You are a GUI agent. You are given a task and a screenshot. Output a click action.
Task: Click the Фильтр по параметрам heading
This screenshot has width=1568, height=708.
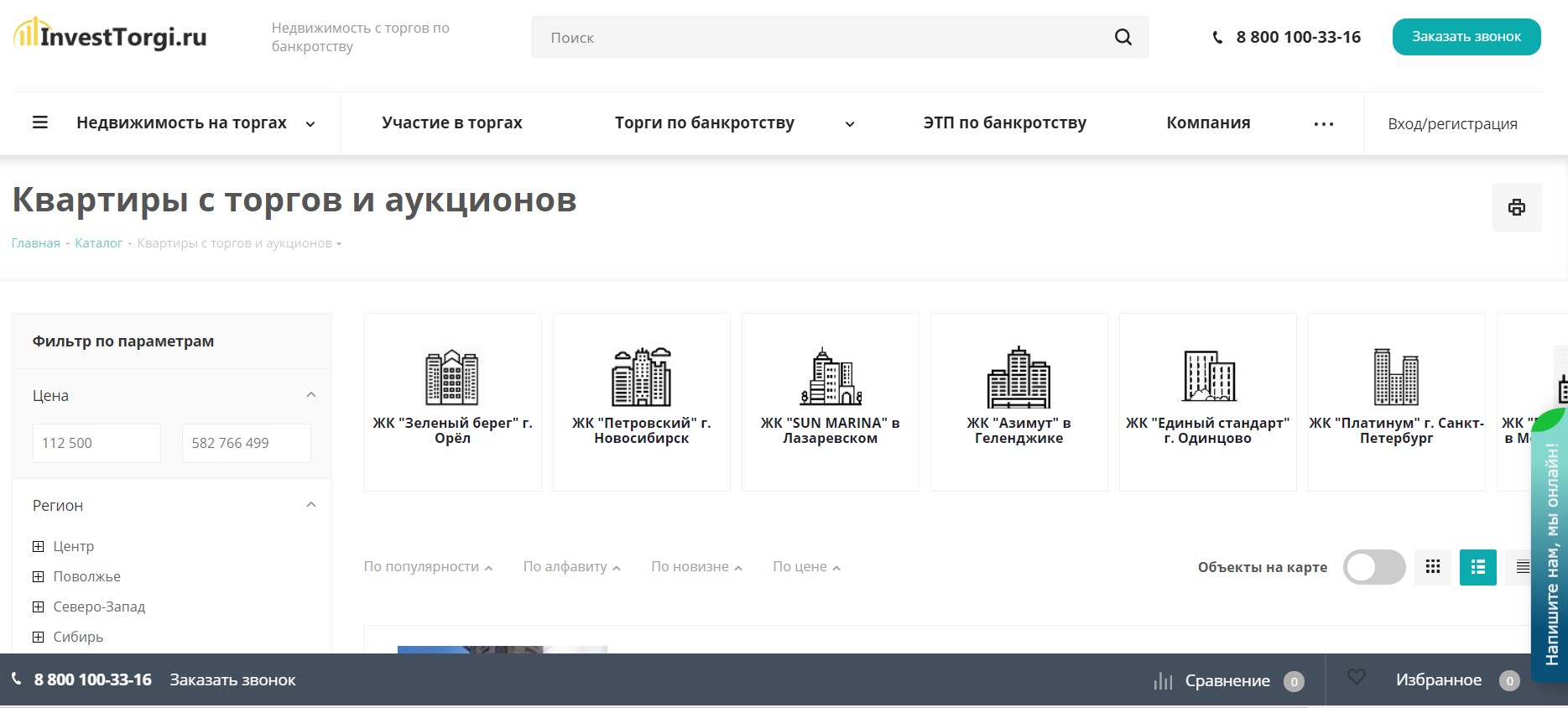click(123, 341)
